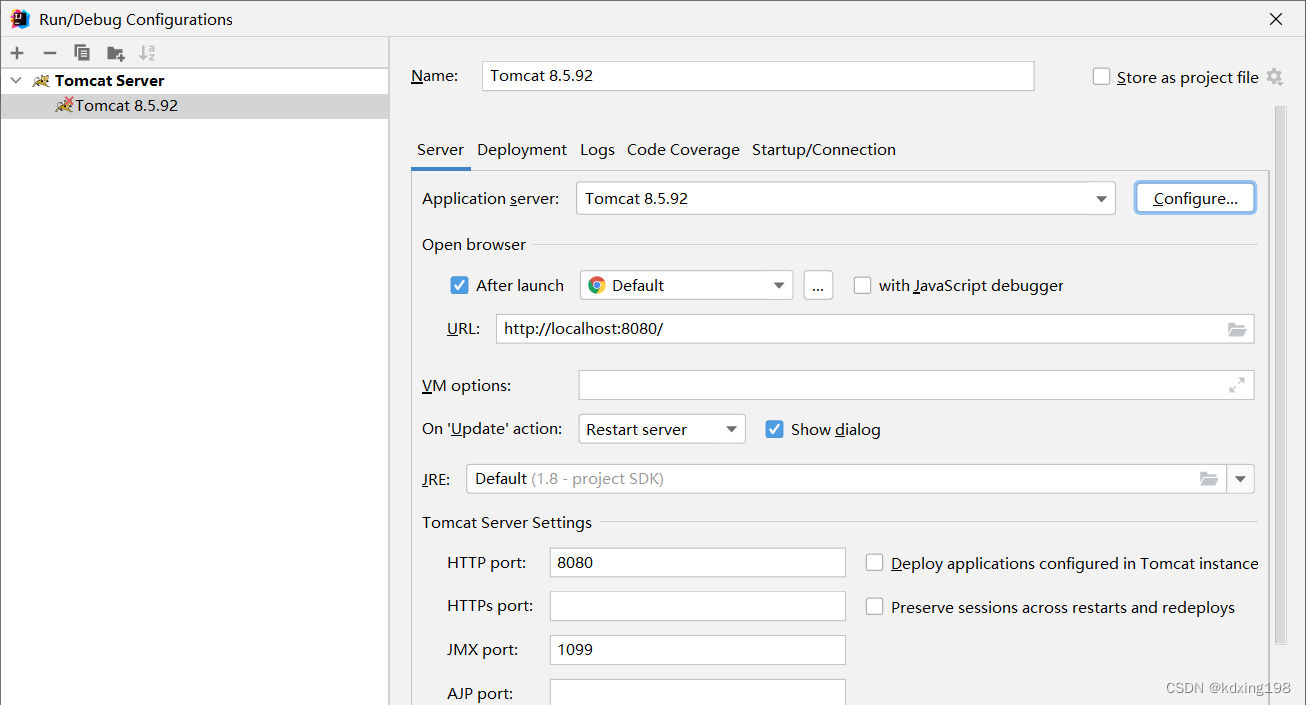
Task: Click the VM options input field
Action: pos(916,385)
